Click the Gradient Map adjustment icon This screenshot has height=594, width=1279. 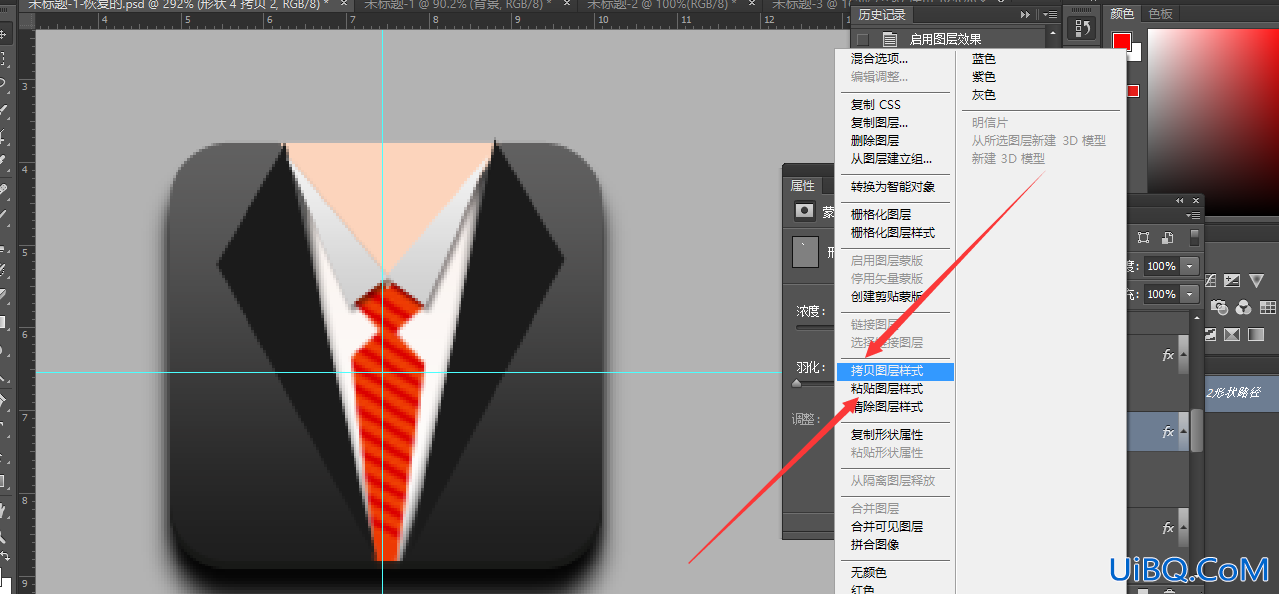click(1258, 334)
